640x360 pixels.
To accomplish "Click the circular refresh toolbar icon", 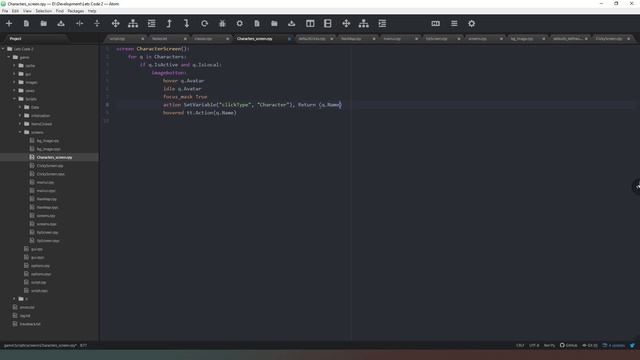I will tap(204, 24).
